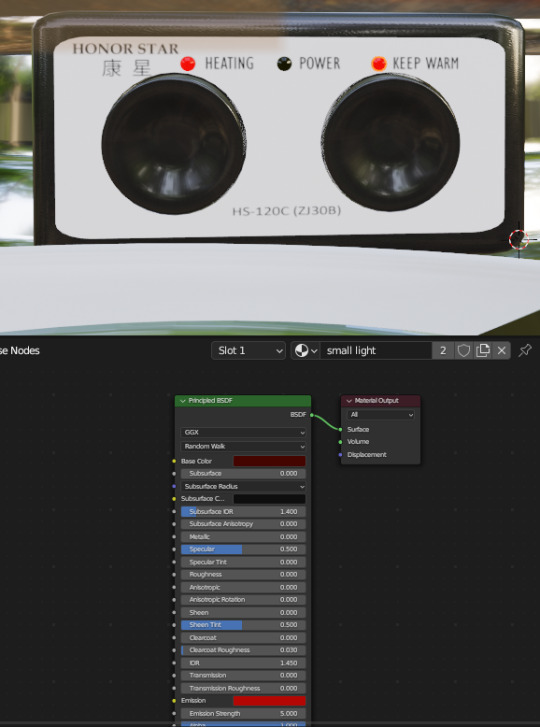Click the Base Color input socket
Image resolution: width=540 pixels, height=727 pixels.
174,461
